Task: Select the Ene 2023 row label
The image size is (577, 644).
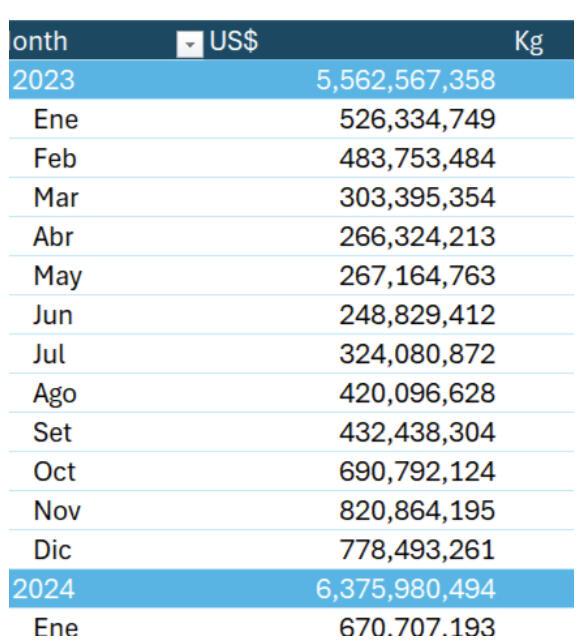Action: [x=56, y=120]
